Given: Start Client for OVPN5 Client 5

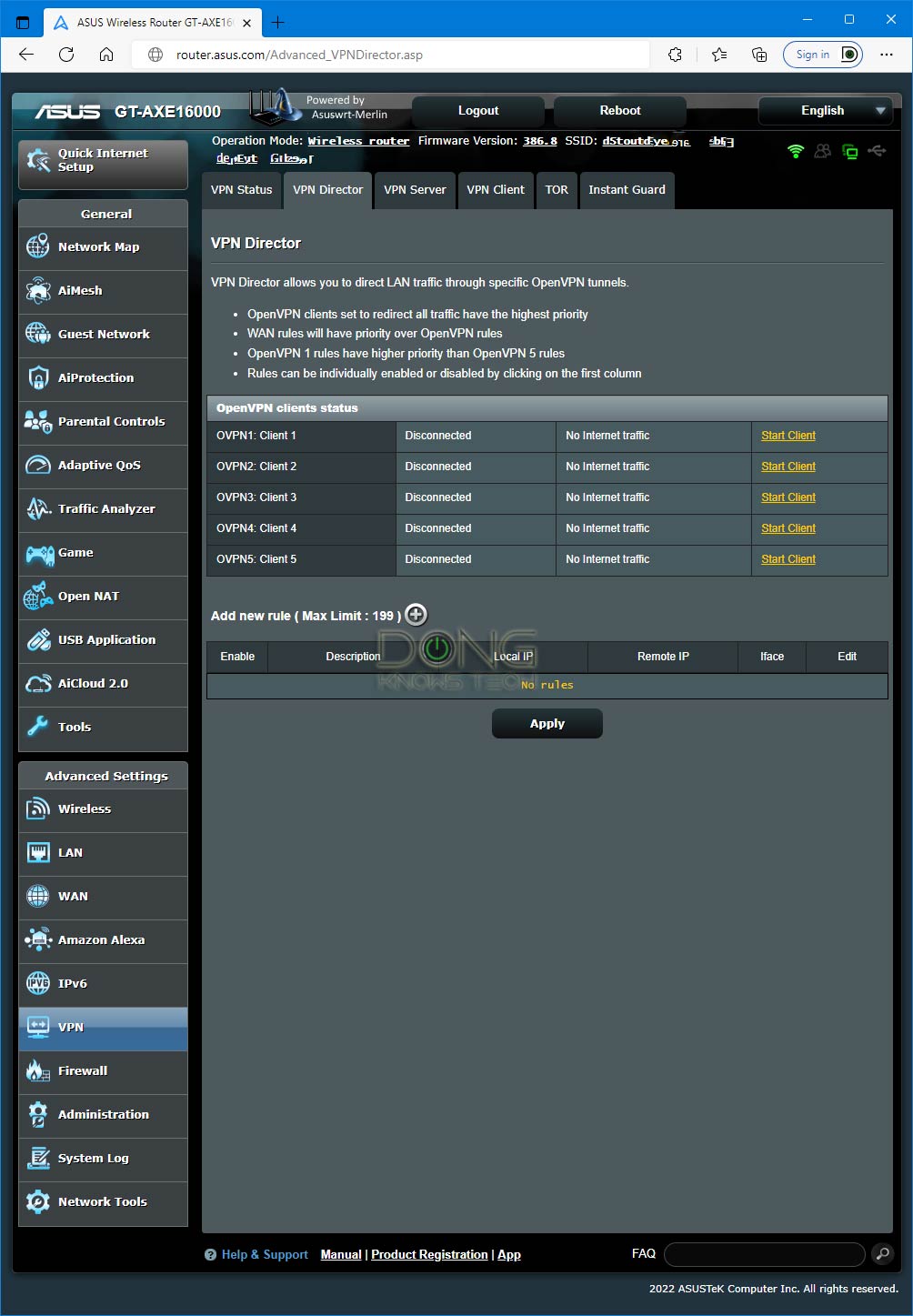Looking at the screenshot, I should (788, 559).
